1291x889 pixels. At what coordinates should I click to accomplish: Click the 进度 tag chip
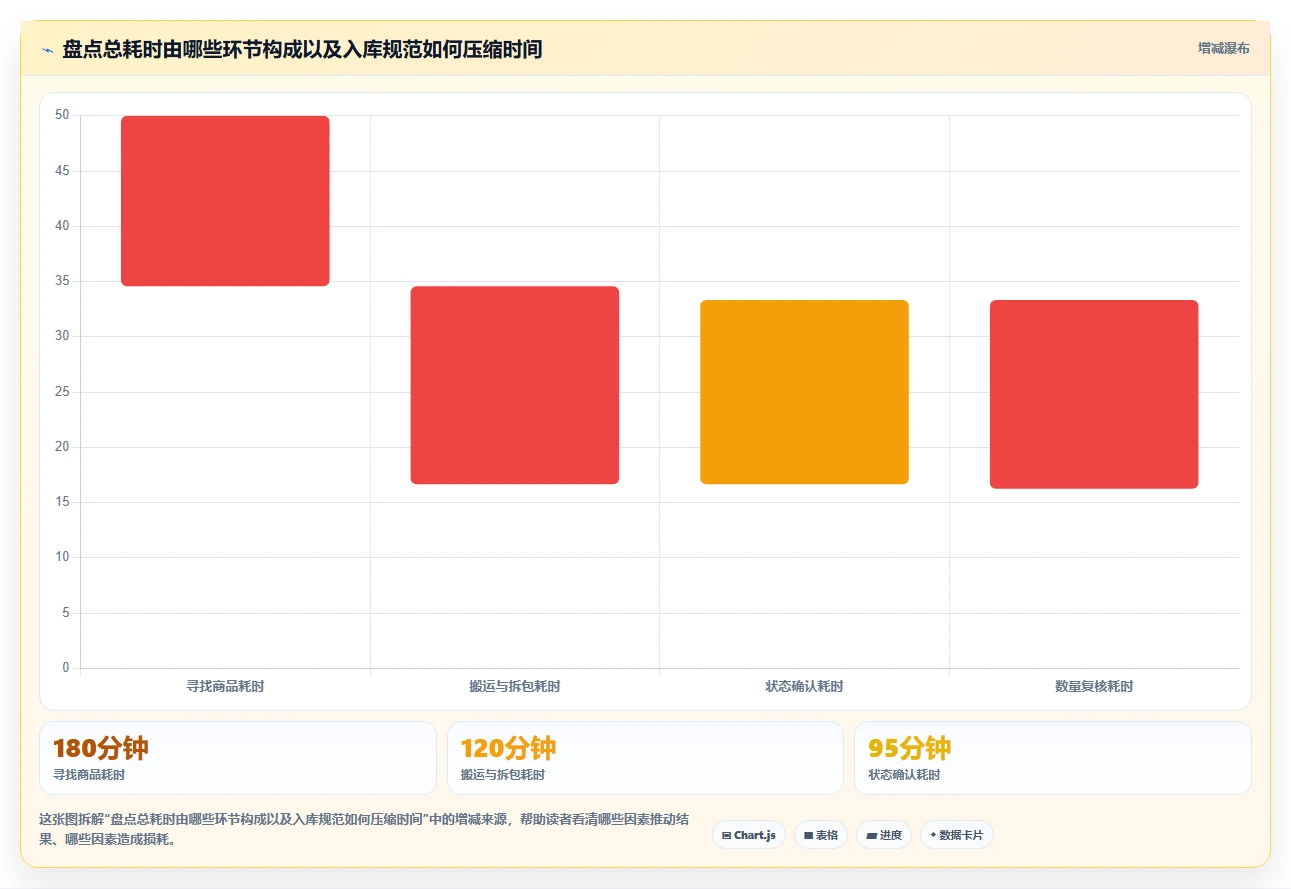click(884, 835)
